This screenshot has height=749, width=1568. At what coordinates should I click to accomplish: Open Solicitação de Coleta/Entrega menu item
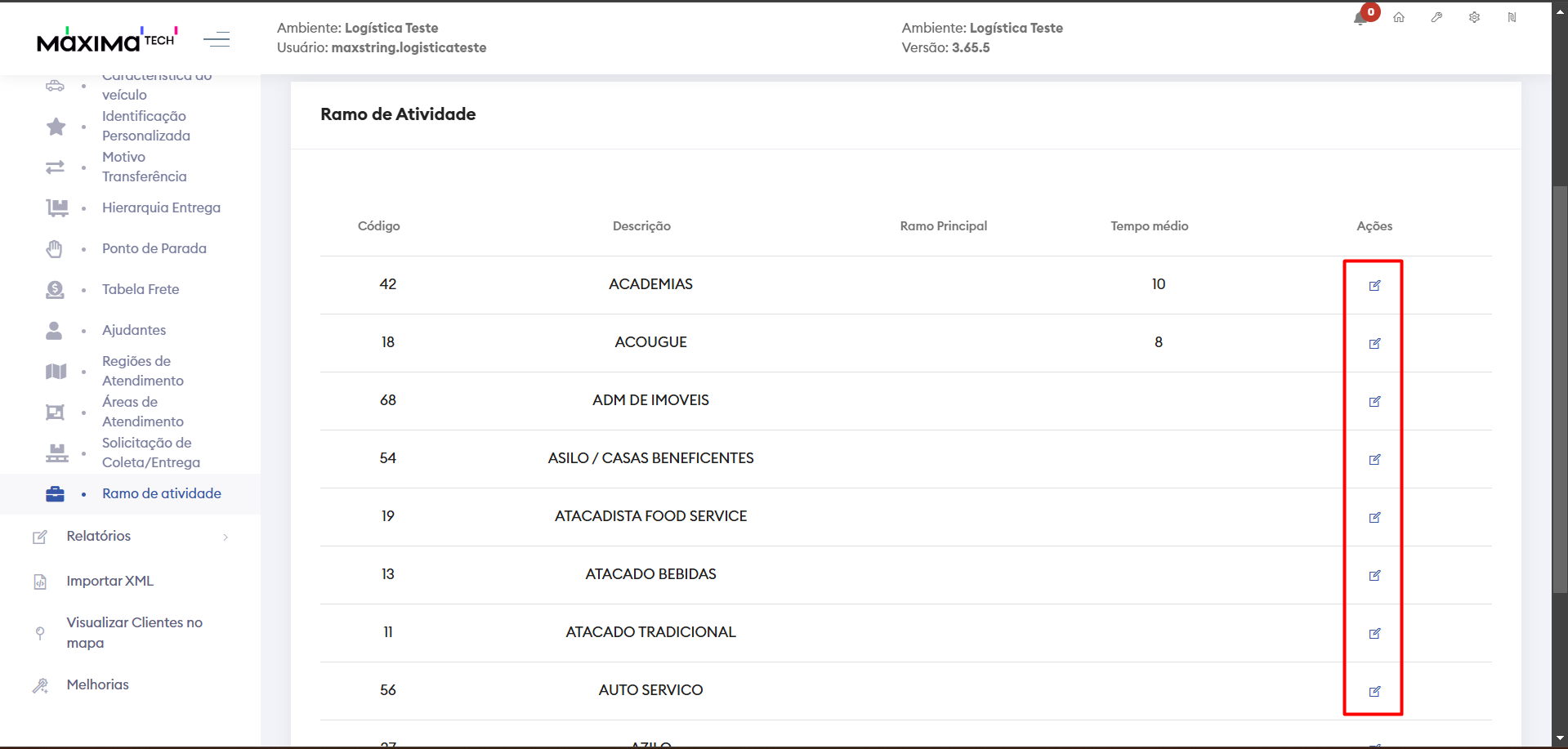coord(151,453)
